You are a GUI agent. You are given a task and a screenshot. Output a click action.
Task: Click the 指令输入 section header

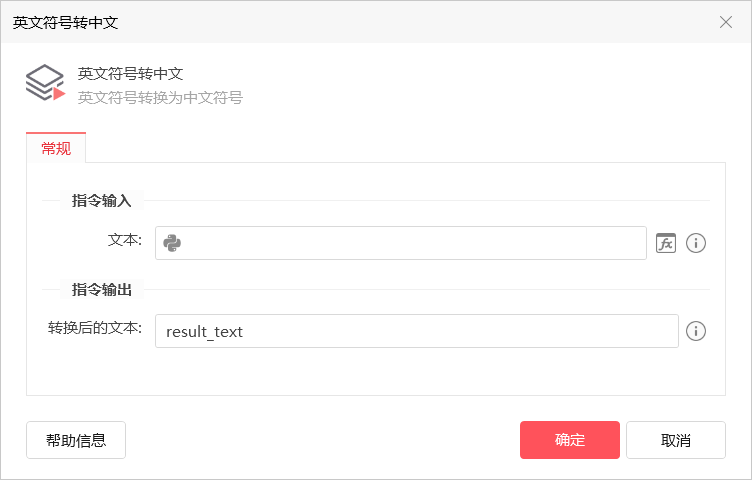tap(102, 200)
